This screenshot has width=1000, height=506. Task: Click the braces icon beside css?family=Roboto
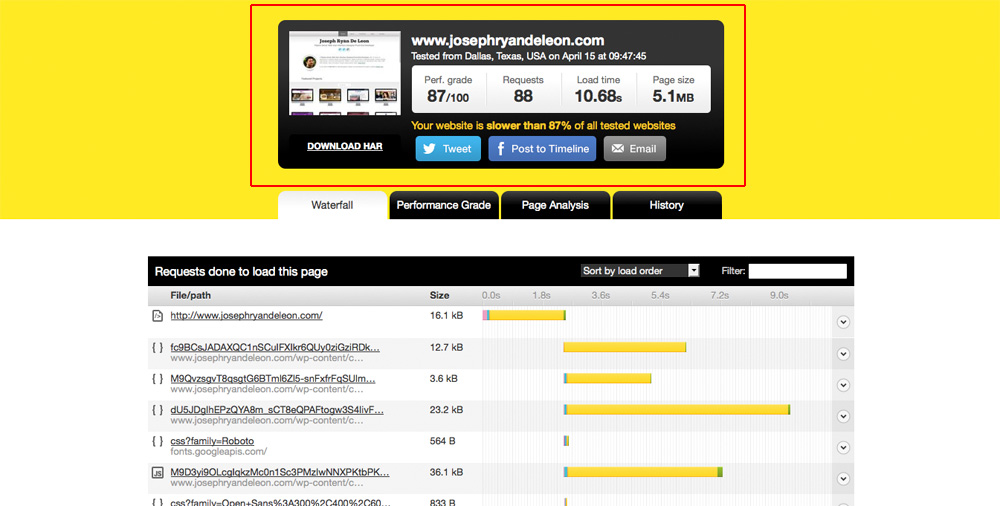pos(157,441)
